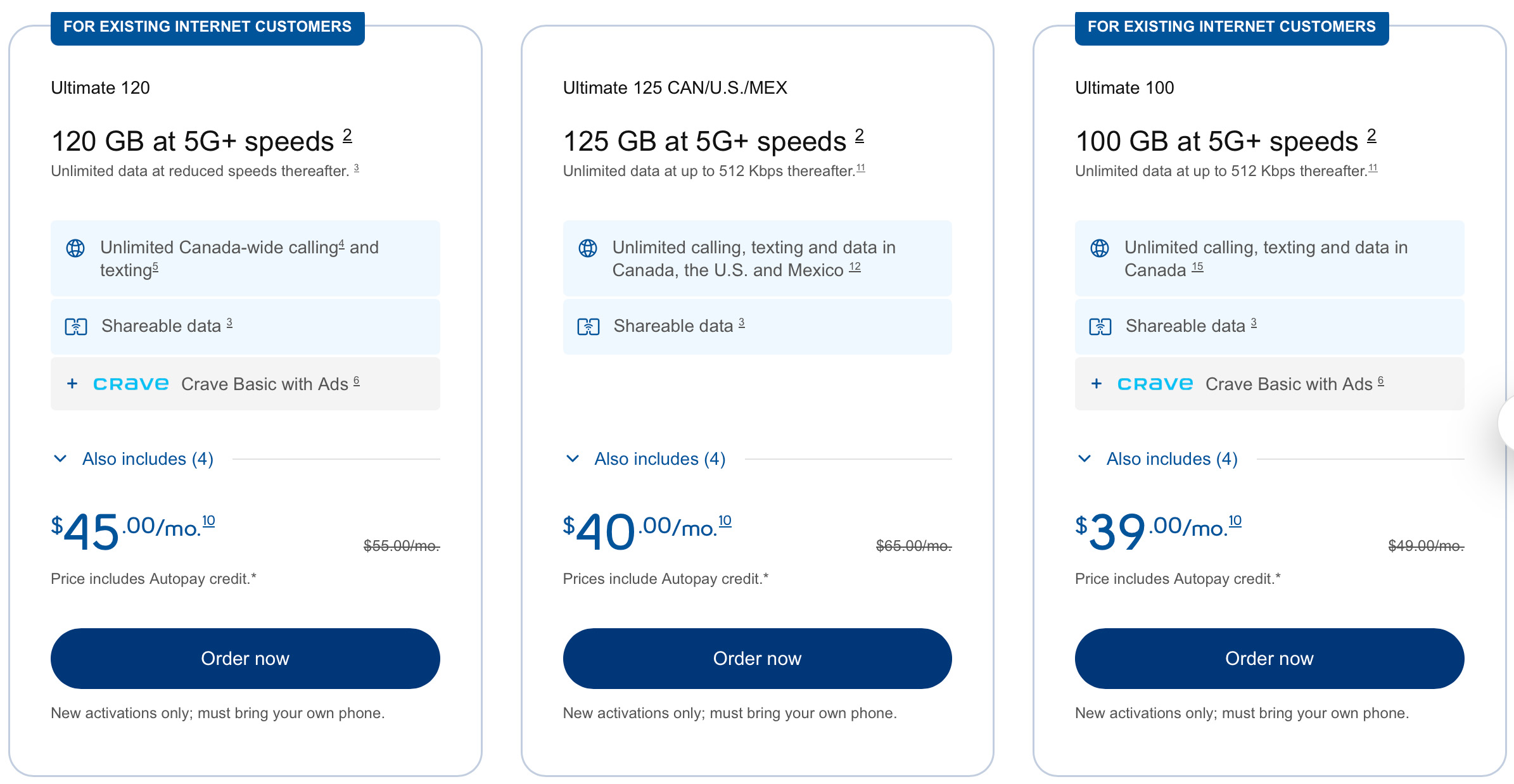Screen dimensions: 1514x784
Task: Click shareable data icon in Ultimate 125 card
Action: click(588, 327)
